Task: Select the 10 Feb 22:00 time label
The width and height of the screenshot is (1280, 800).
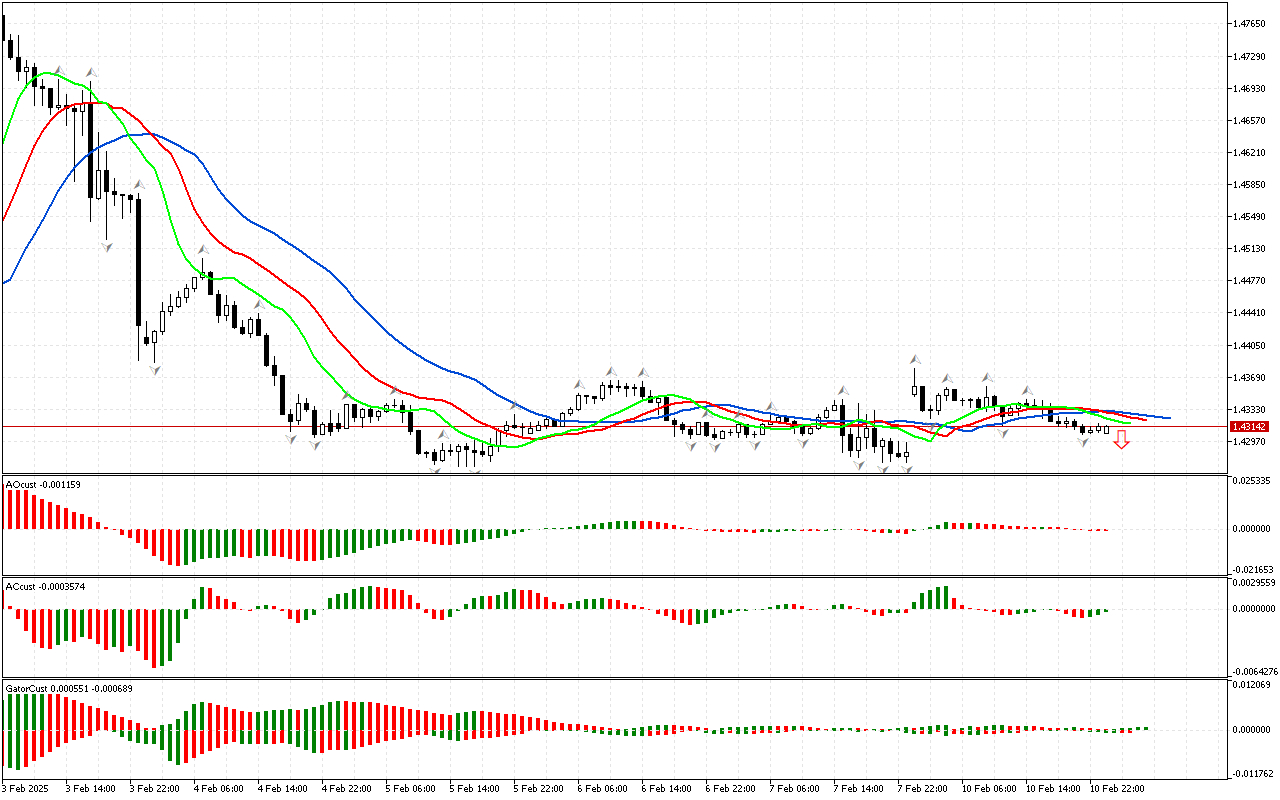Action: coord(1117,788)
